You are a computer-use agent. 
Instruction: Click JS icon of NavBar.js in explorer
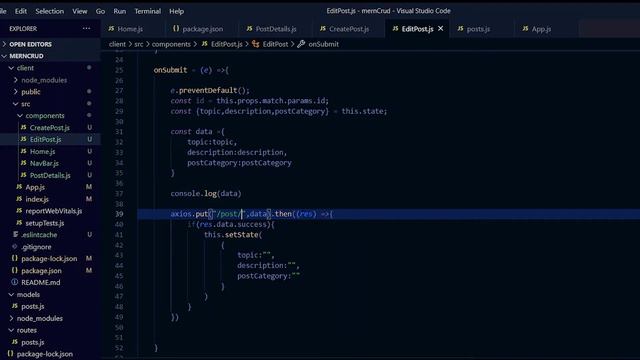tap(23, 163)
